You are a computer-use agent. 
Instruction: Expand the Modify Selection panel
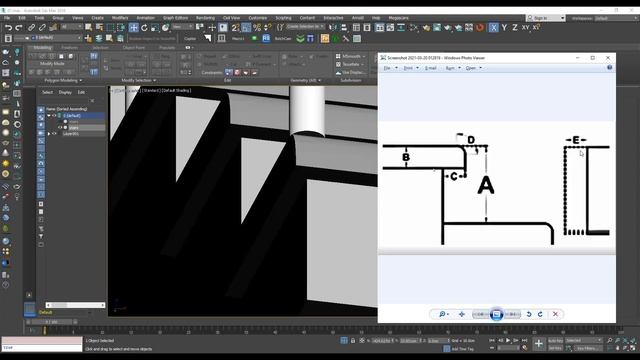pyautogui.click(x=138, y=80)
